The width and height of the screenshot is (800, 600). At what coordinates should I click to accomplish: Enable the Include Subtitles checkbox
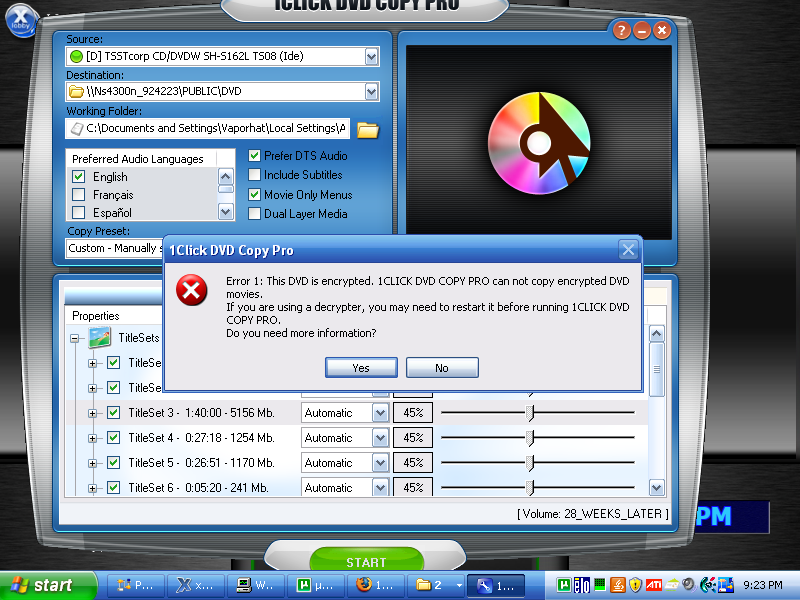point(255,175)
